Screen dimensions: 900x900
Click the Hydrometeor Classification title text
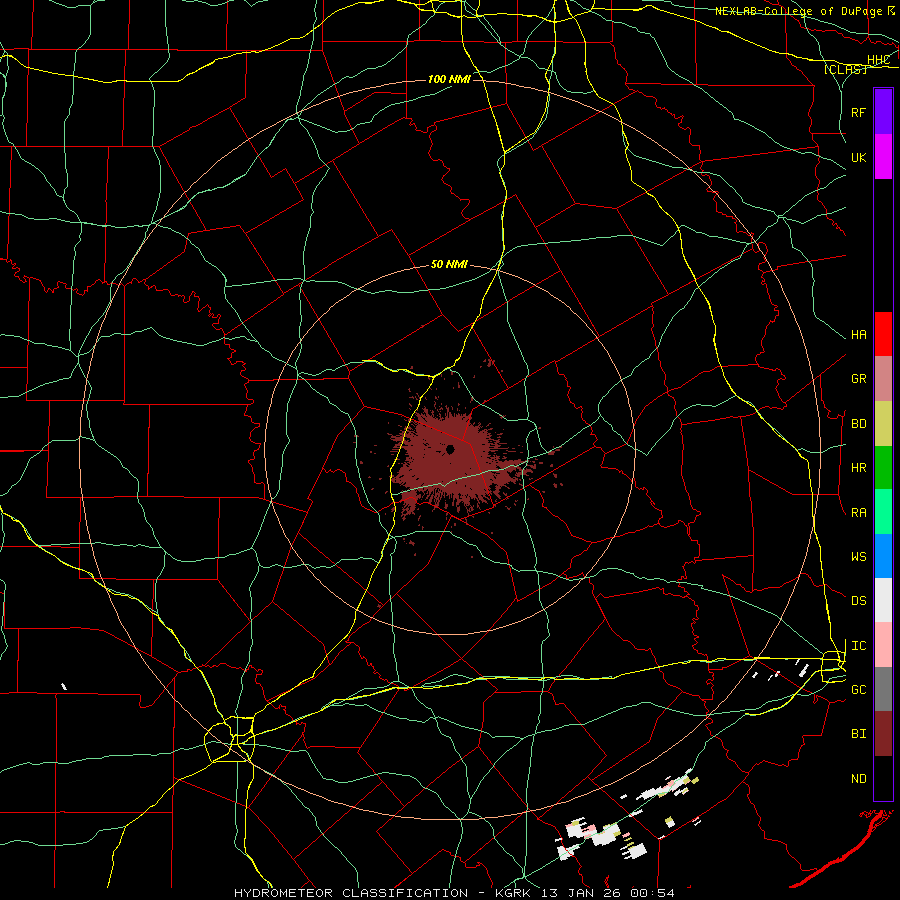[351, 893]
